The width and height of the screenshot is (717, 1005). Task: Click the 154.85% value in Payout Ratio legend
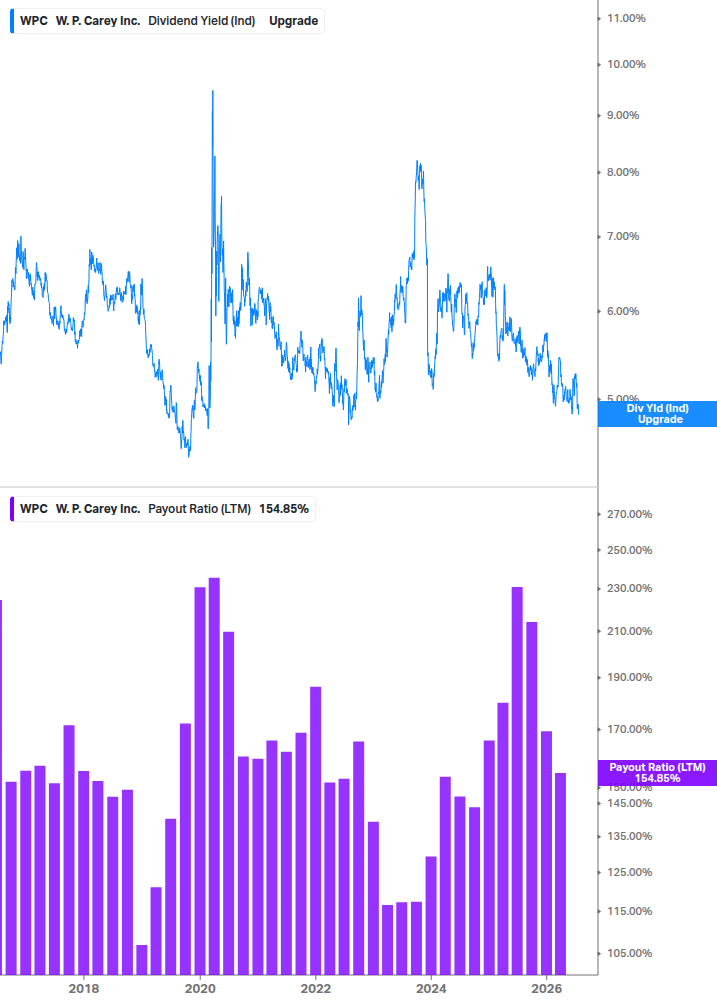[x=284, y=509]
